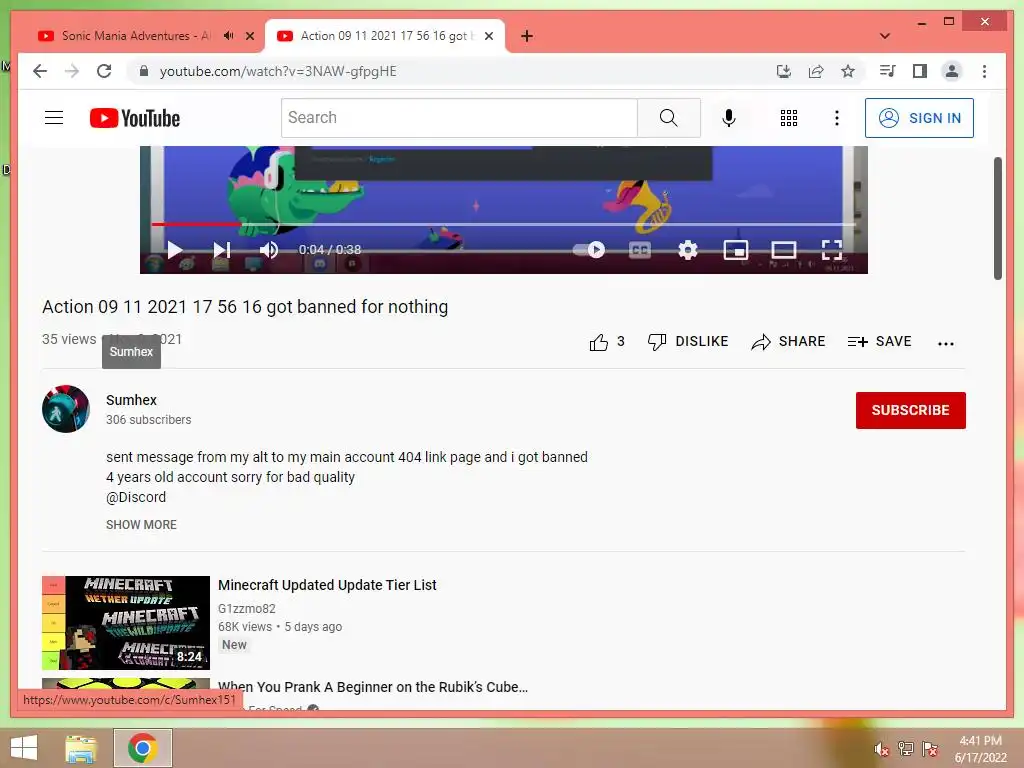This screenshot has width=1024, height=768.
Task: Open the network tray icon
Action: point(906,749)
